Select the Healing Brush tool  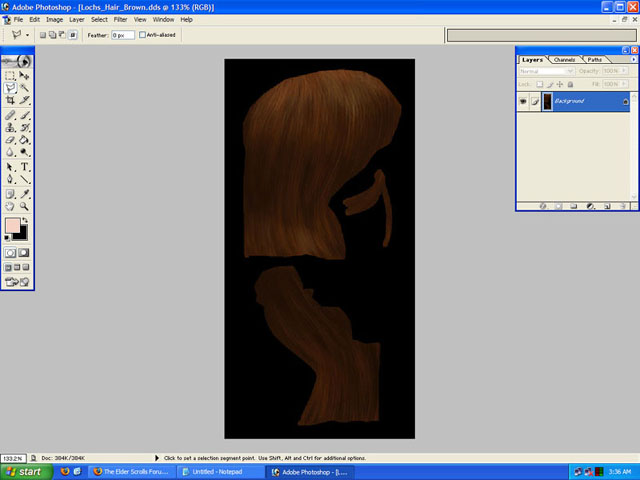[x=10, y=116]
